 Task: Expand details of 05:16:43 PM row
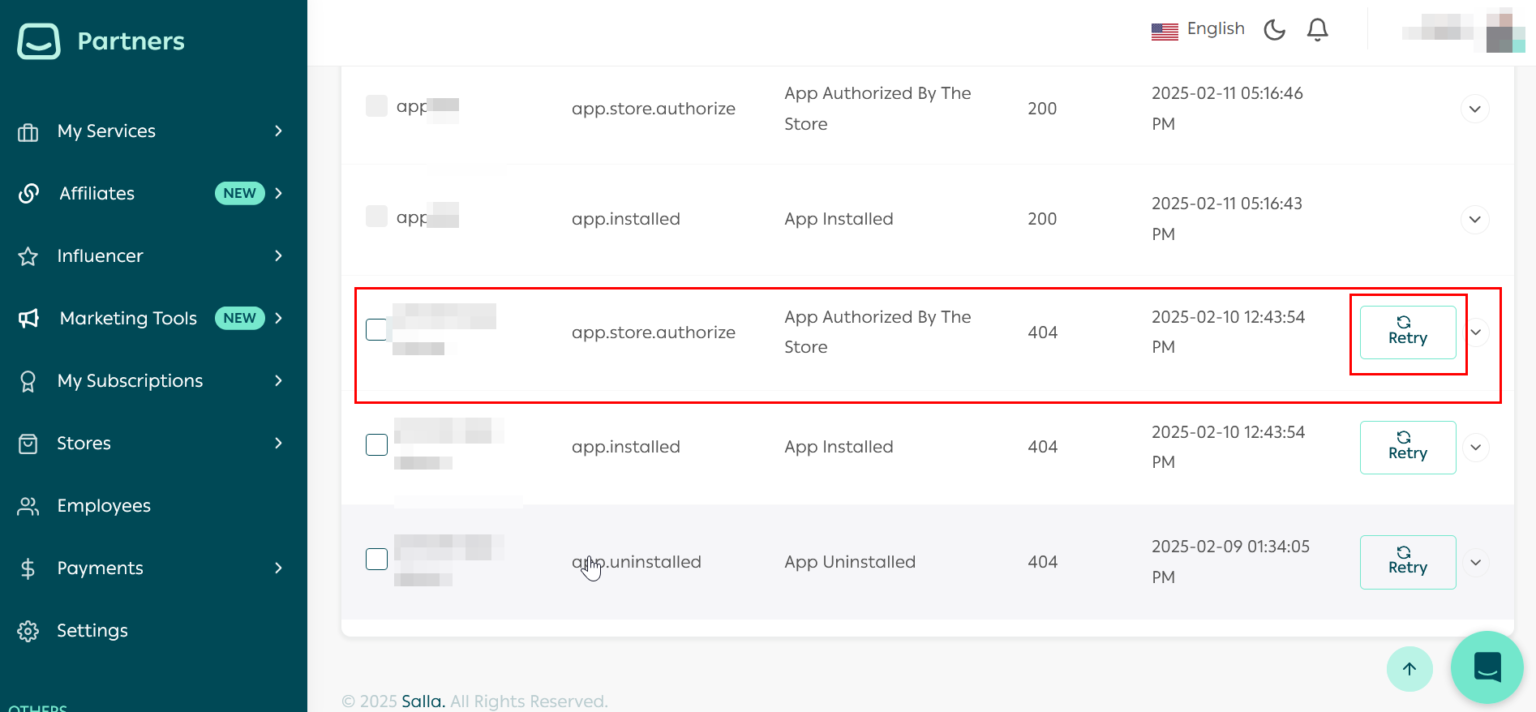[x=1475, y=218]
